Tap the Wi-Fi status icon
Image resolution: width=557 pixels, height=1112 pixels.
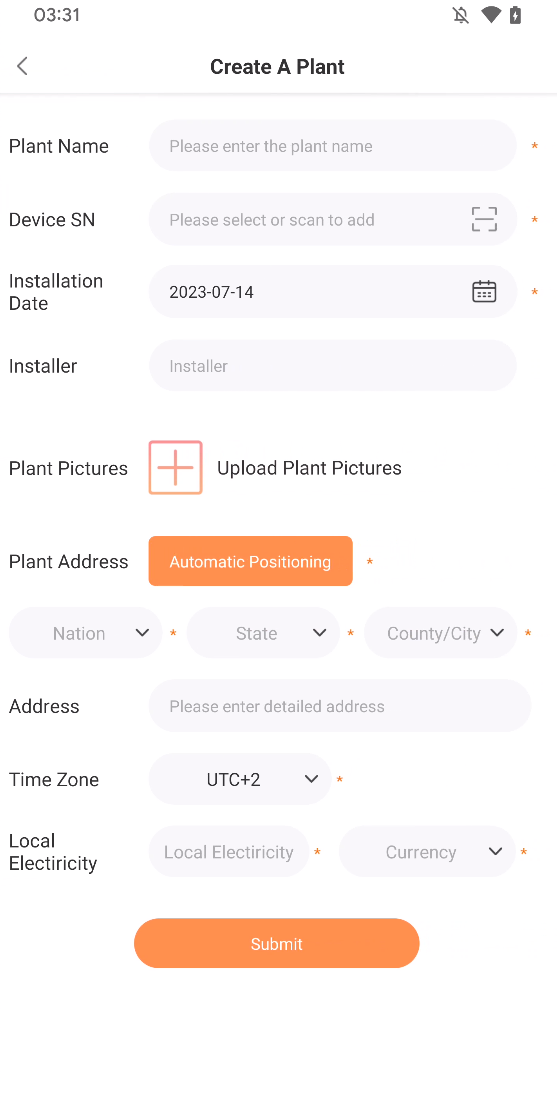pyautogui.click(x=490, y=15)
